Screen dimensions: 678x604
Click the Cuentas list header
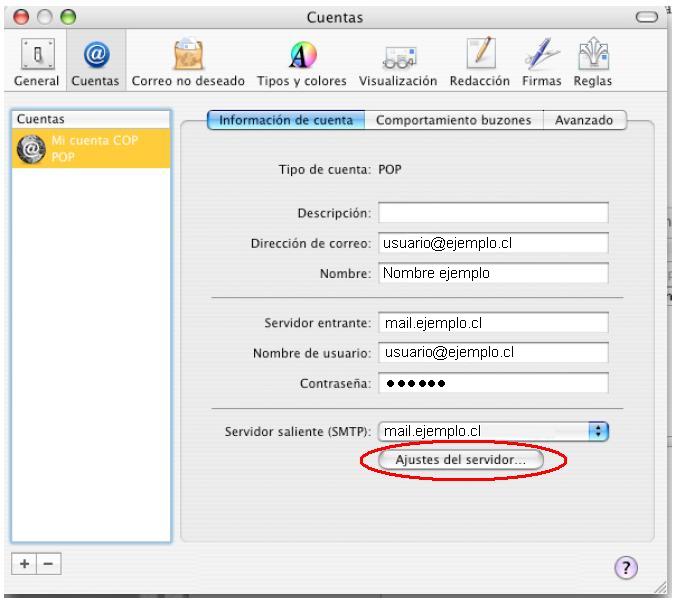[x=91, y=119]
